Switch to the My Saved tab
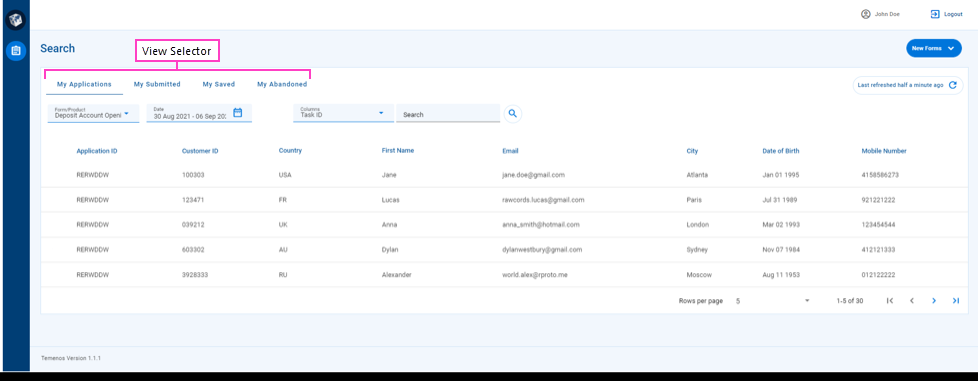978x381 pixels. click(x=218, y=84)
